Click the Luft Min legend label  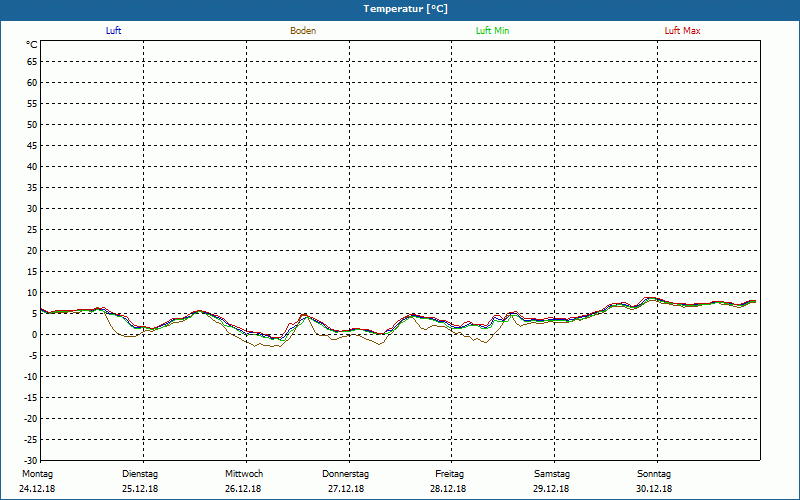tap(492, 31)
